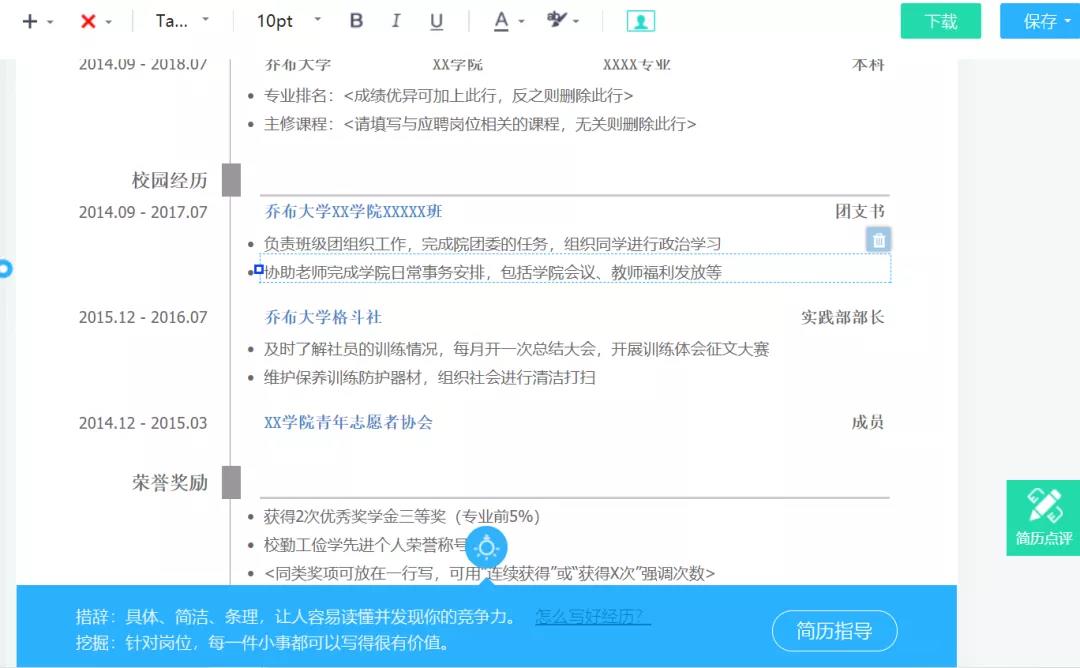
Task: Open the 10pt font size dropdown
Action: (289, 21)
